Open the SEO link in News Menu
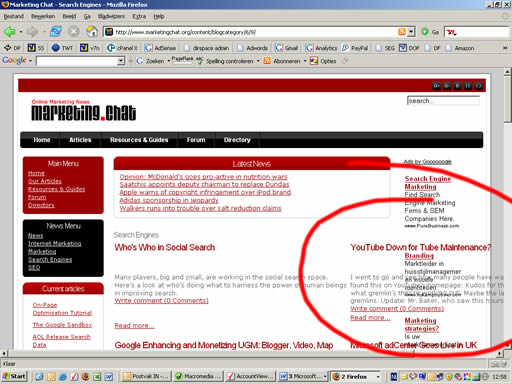512x384 pixels. [34, 268]
